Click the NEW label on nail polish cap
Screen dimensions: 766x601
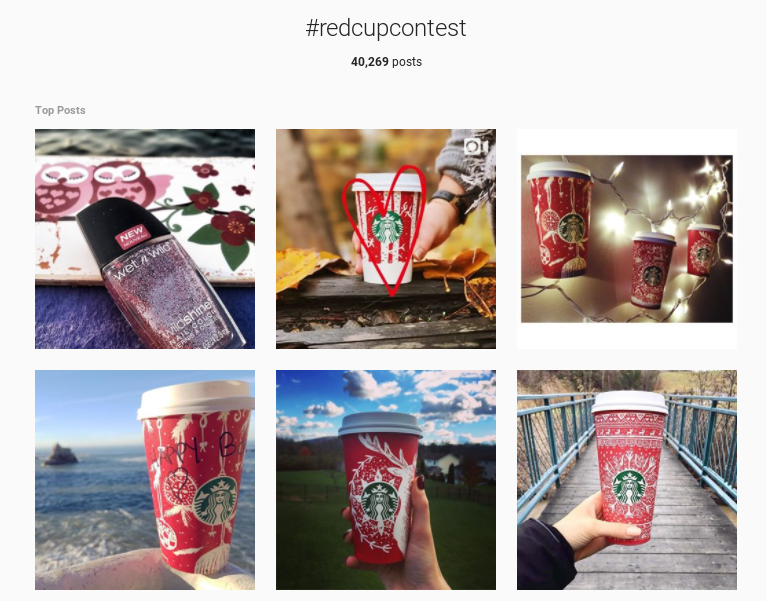(x=132, y=236)
